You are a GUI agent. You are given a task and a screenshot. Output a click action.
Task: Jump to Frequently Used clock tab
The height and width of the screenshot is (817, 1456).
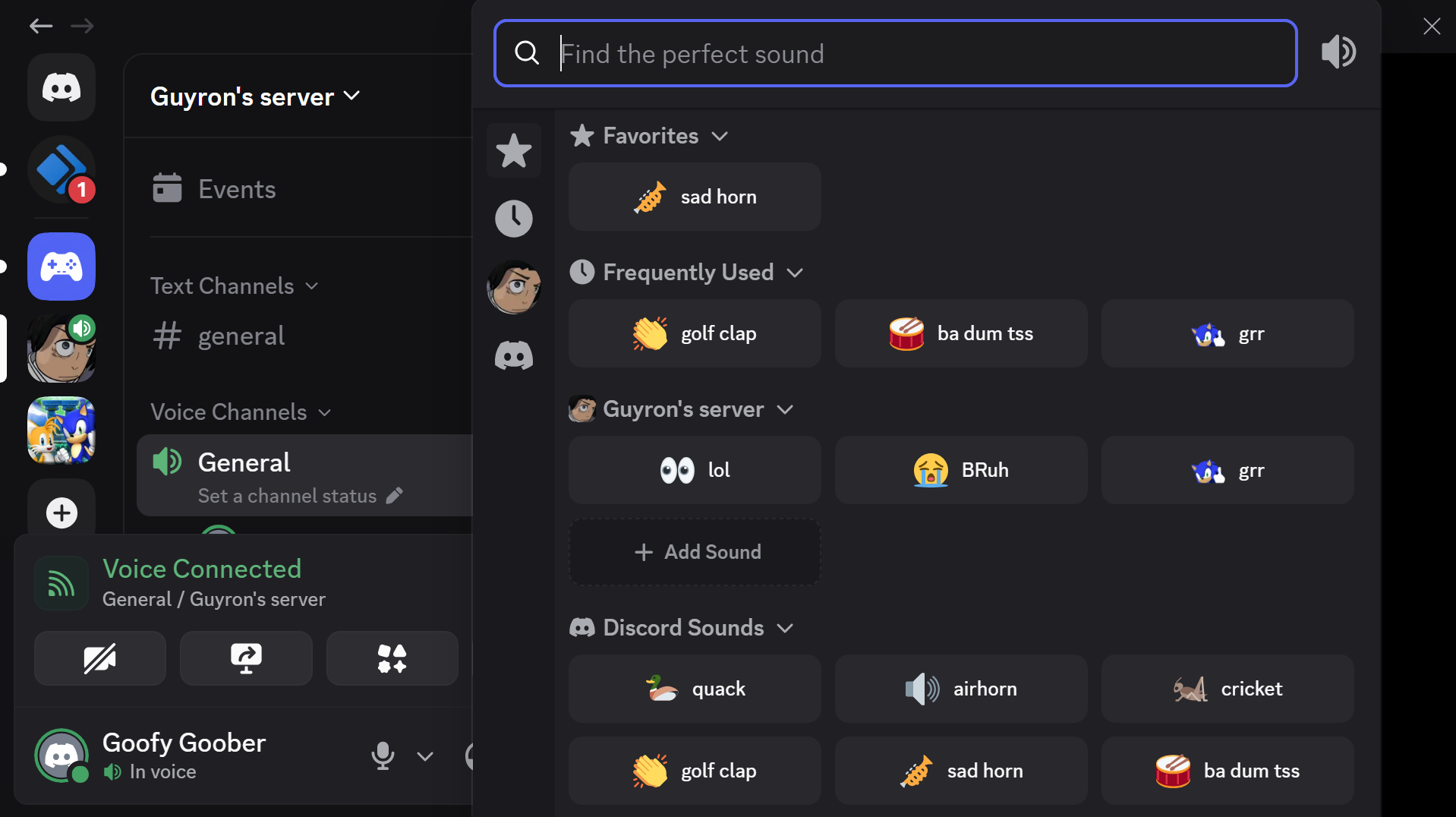pyautogui.click(x=514, y=219)
